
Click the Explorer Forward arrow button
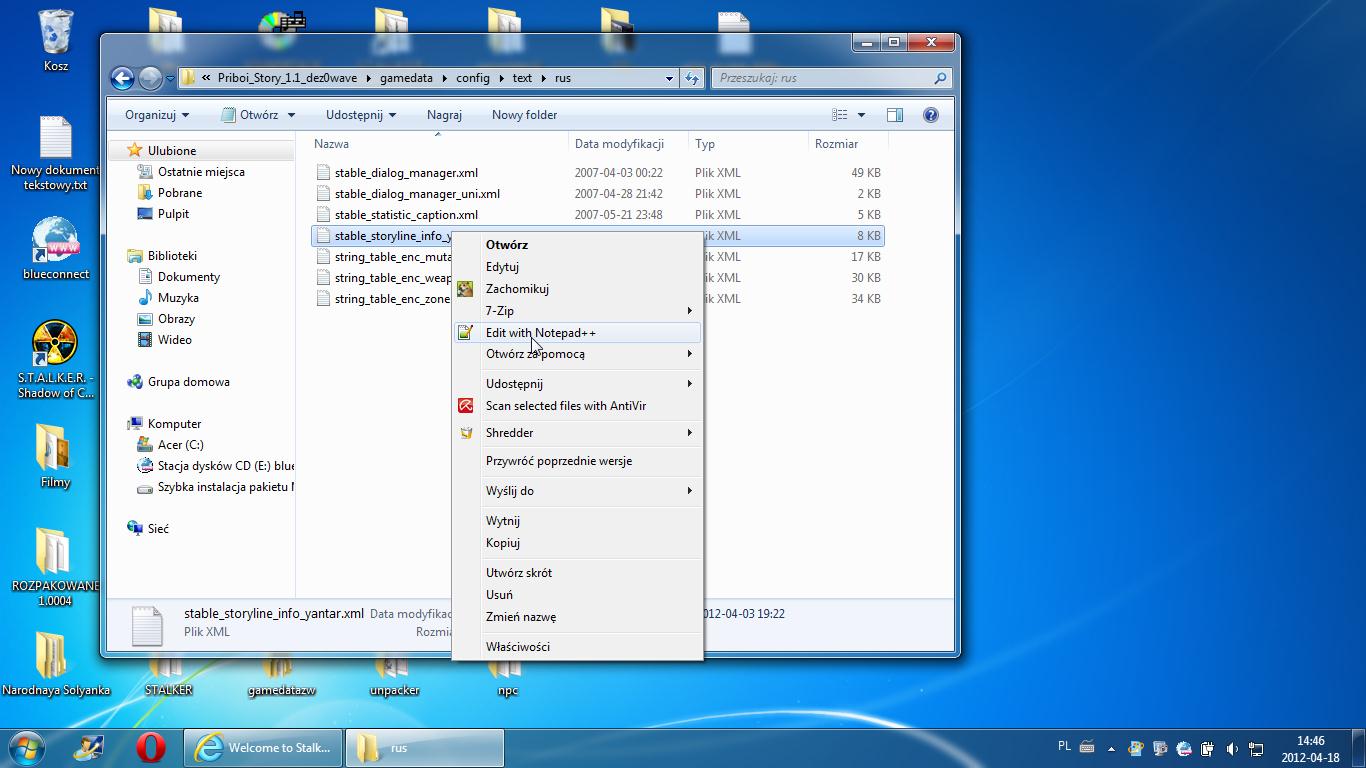pyautogui.click(x=150, y=78)
